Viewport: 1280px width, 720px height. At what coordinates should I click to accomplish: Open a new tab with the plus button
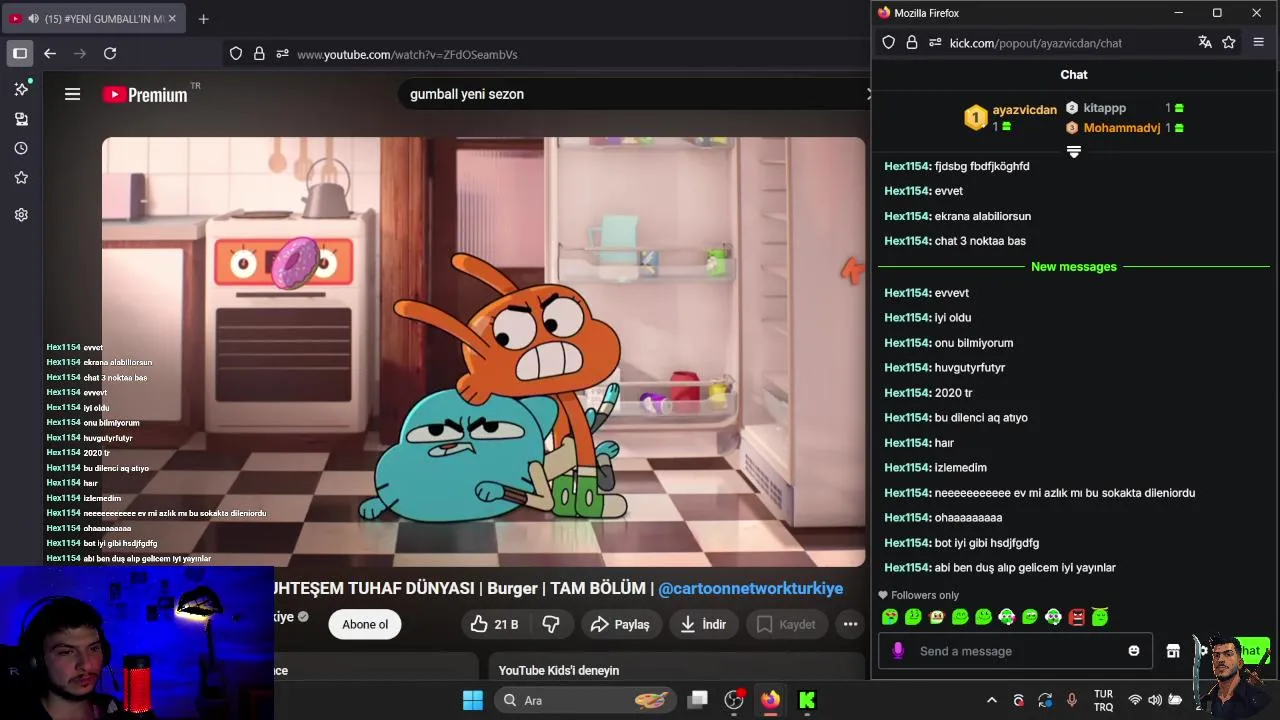[x=203, y=18]
